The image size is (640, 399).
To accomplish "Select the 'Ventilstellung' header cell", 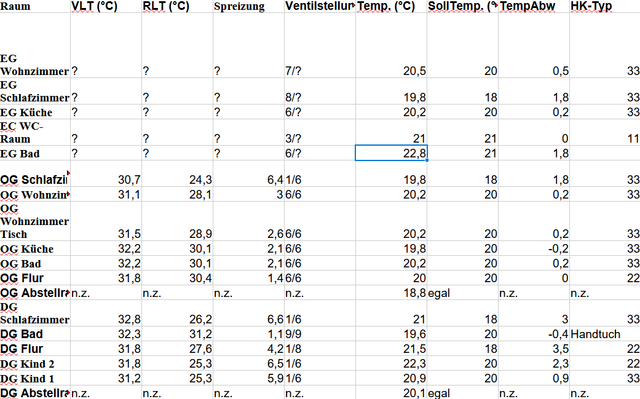I will [320, 6].
